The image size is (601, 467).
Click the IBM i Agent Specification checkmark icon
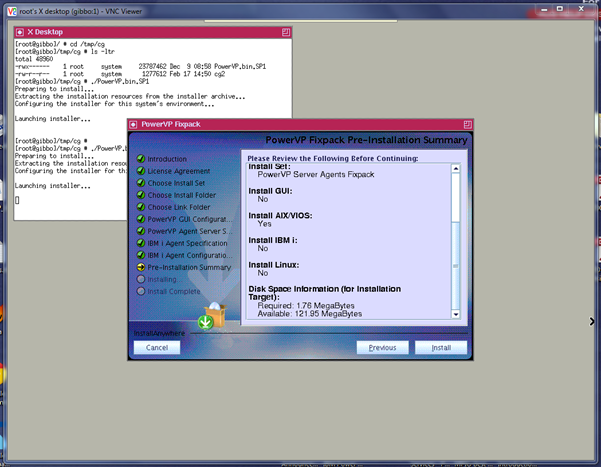point(141,243)
